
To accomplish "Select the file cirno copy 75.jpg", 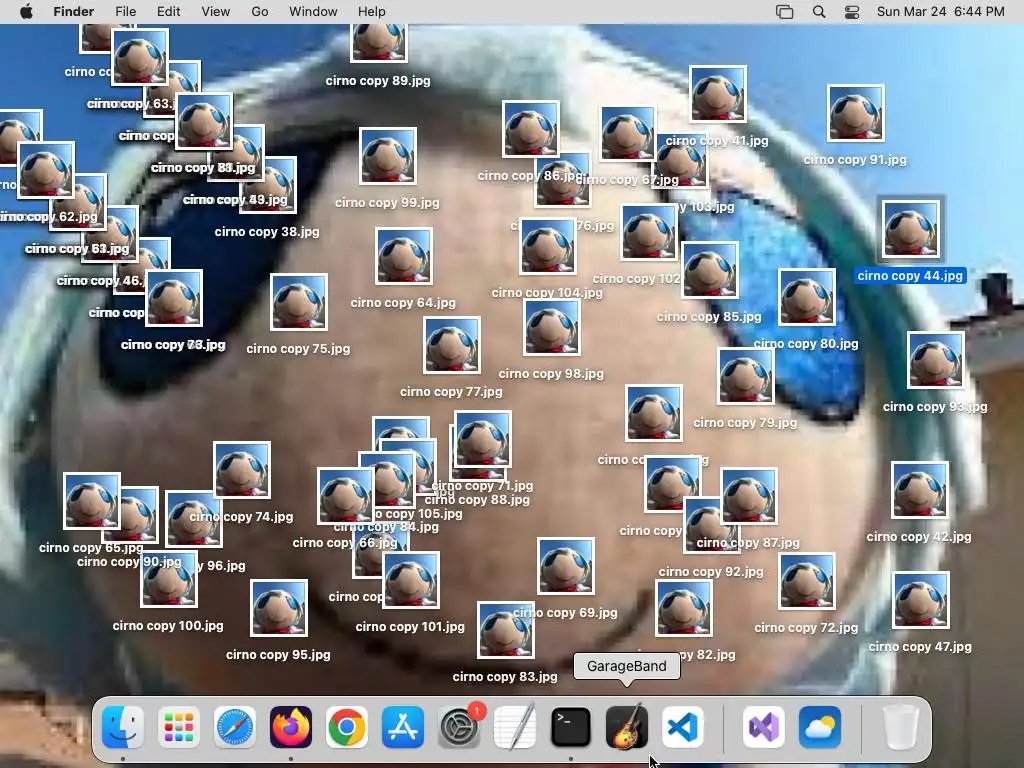I will click(x=299, y=302).
